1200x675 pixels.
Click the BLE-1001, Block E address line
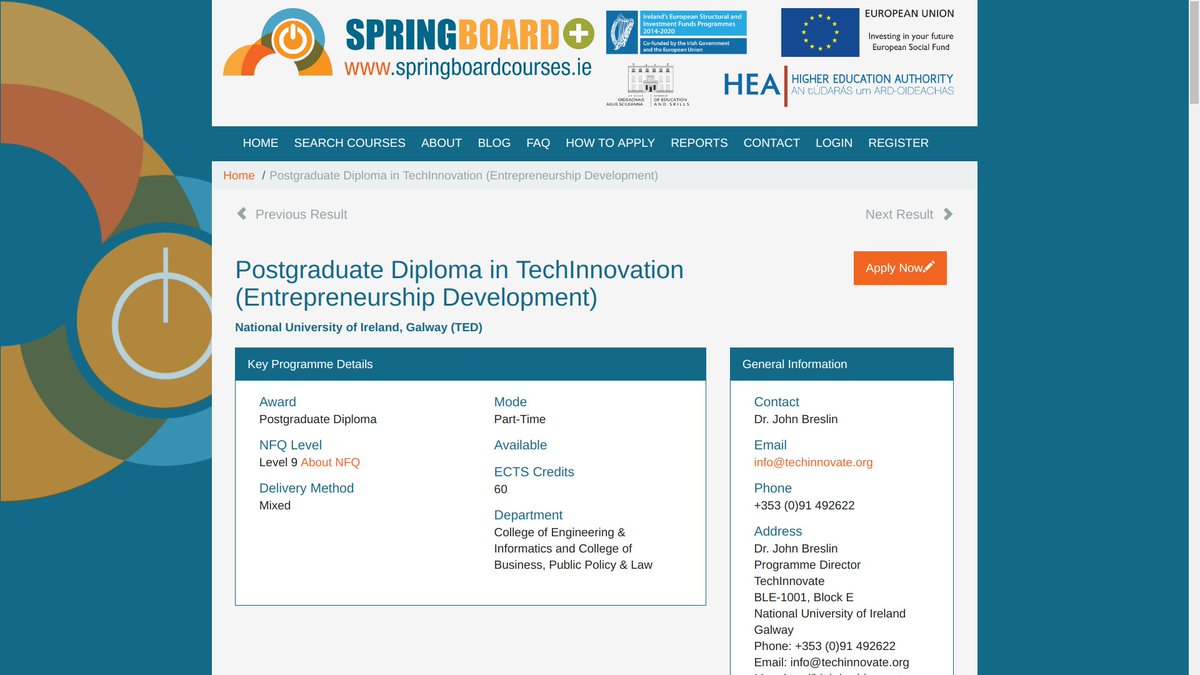806,597
